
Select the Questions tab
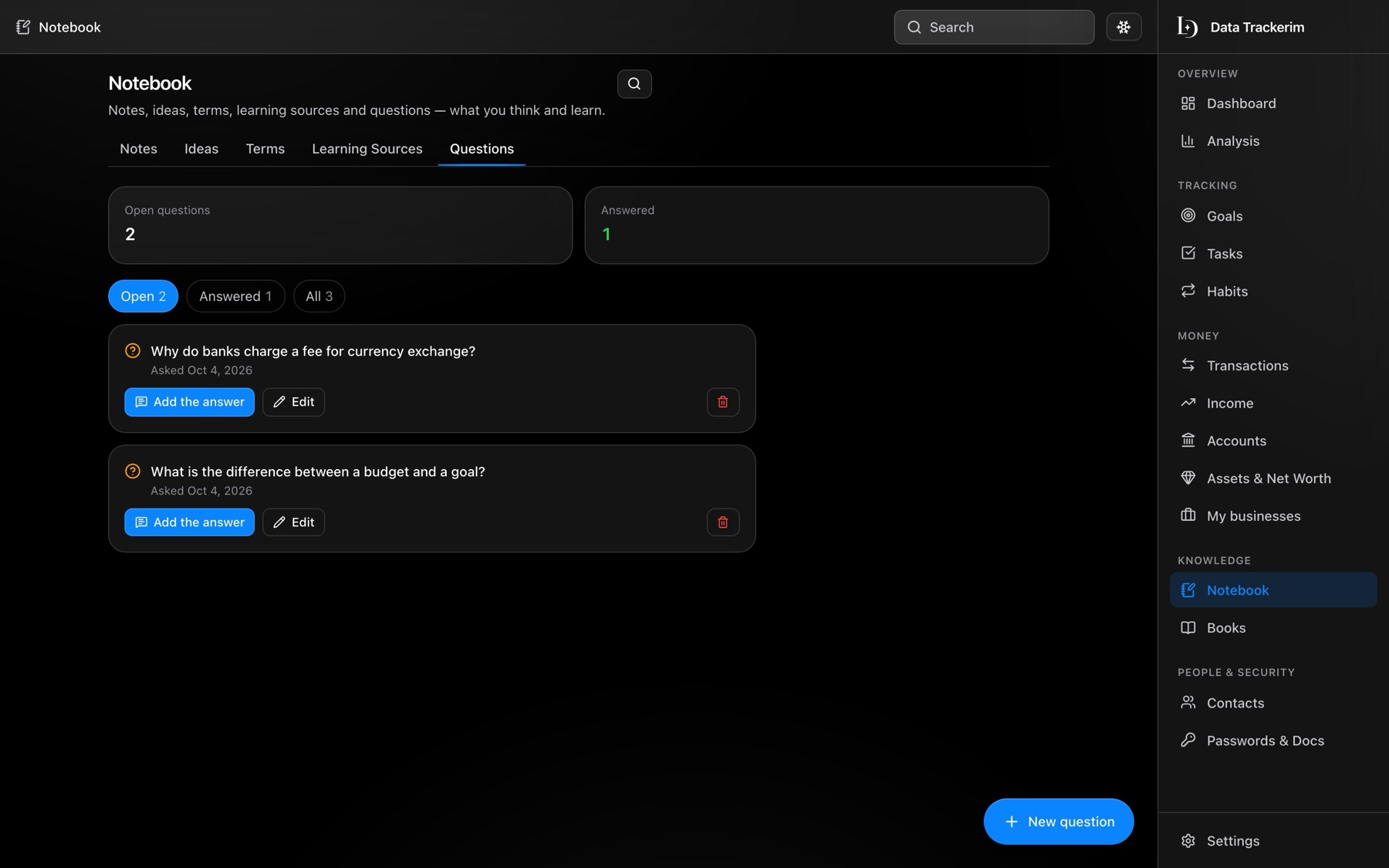[x=482, y=149]
